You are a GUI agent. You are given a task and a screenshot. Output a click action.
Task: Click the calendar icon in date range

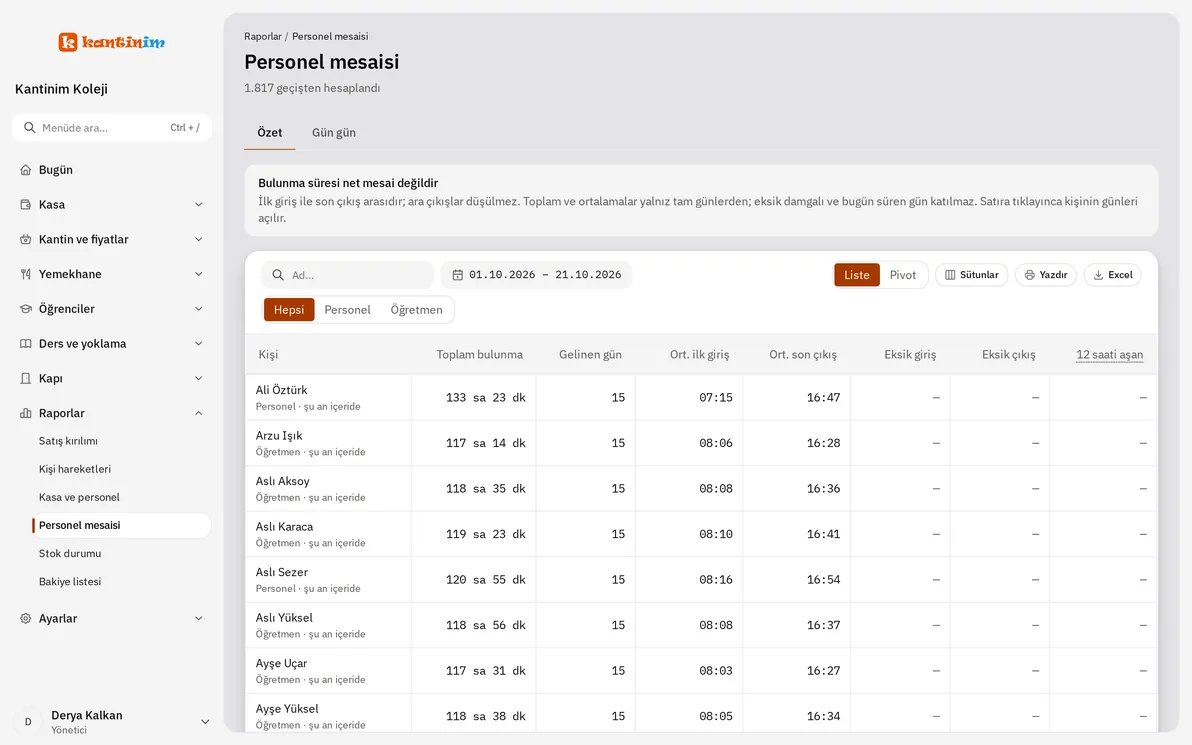458,275
